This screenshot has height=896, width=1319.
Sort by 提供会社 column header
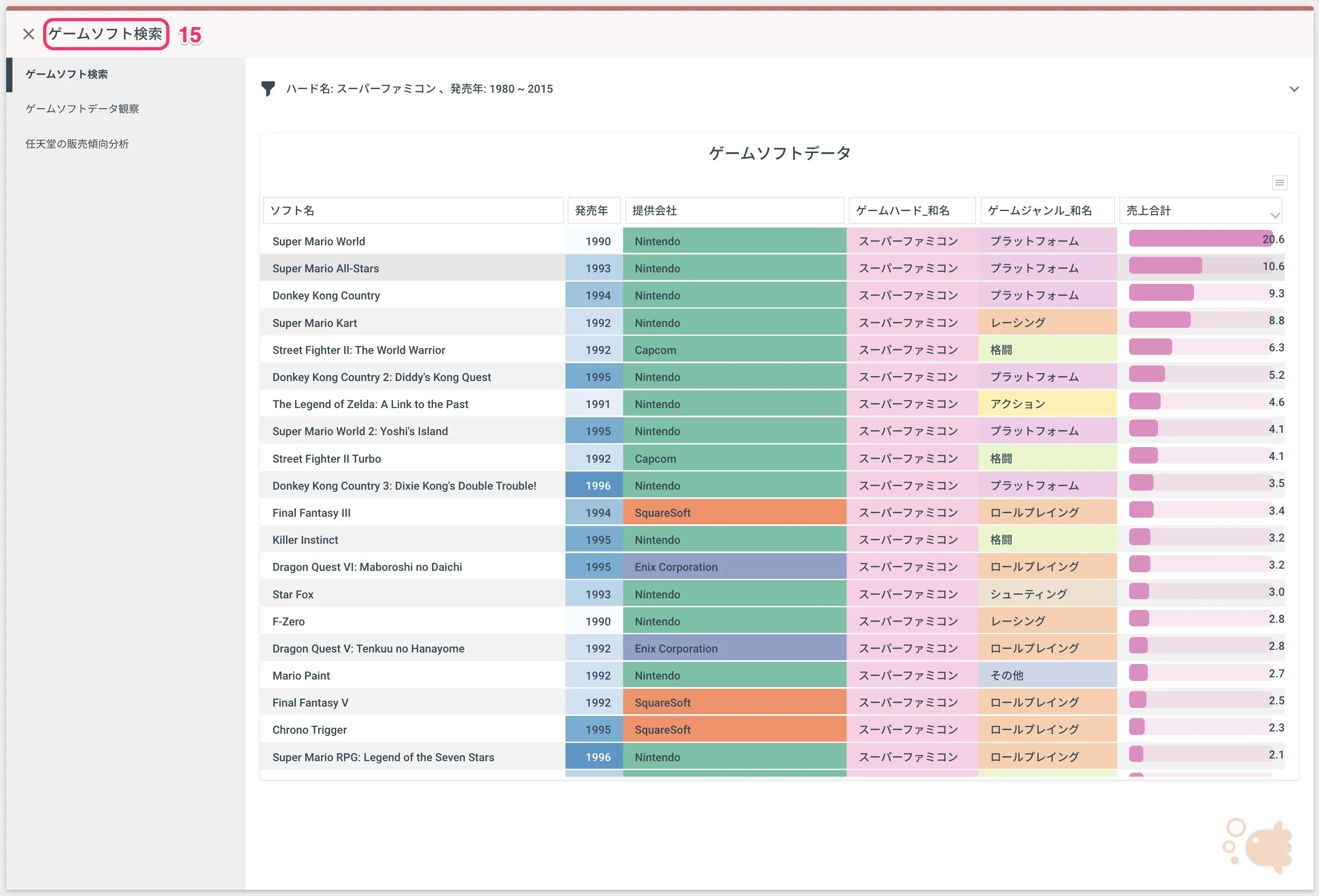coord(734,211)
